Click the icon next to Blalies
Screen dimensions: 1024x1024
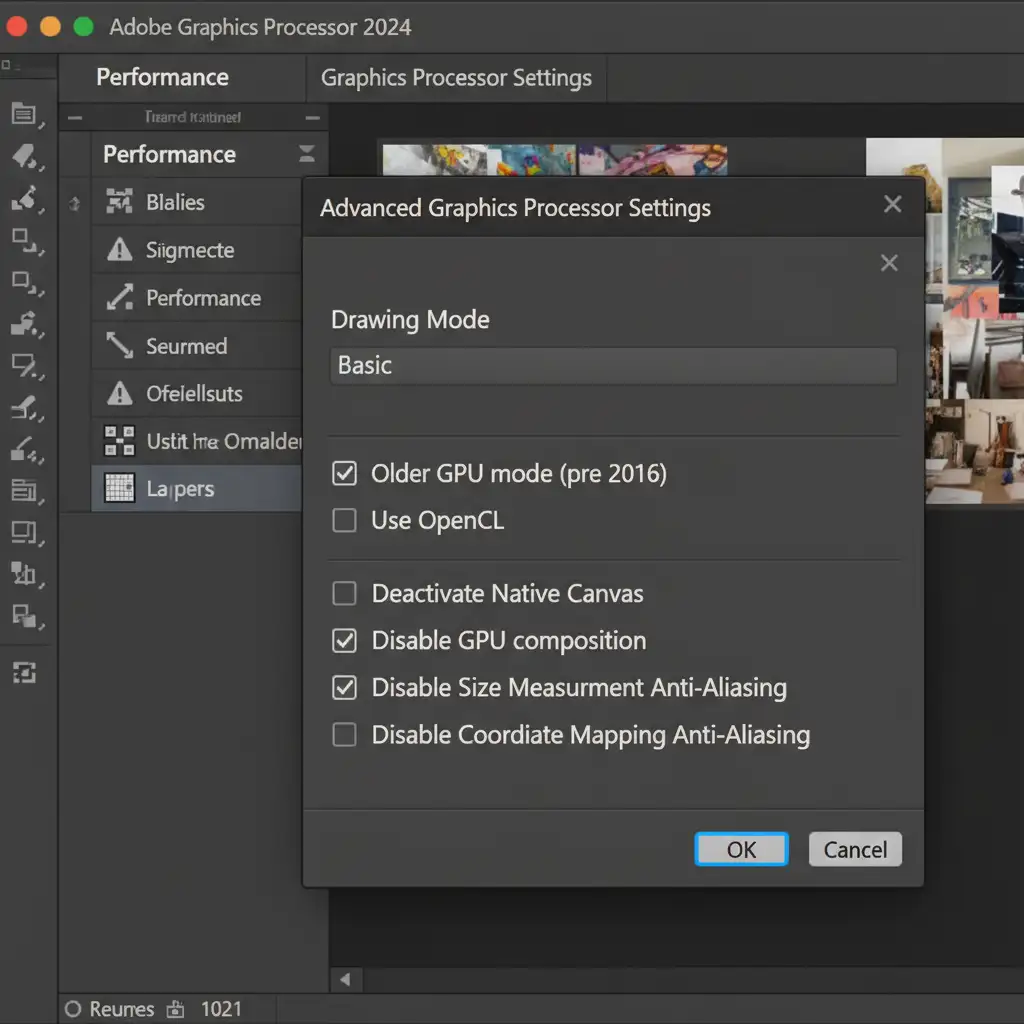(x=119, y=203)
